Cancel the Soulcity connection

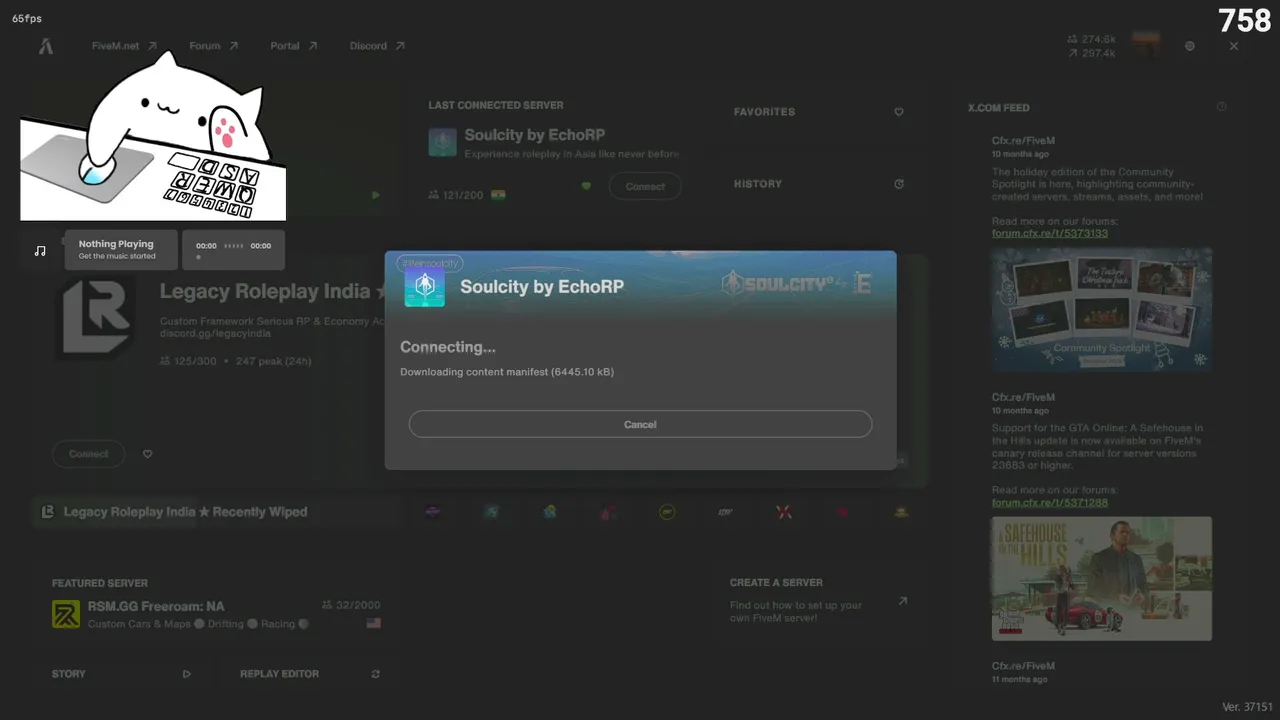(x=640, y=424)
